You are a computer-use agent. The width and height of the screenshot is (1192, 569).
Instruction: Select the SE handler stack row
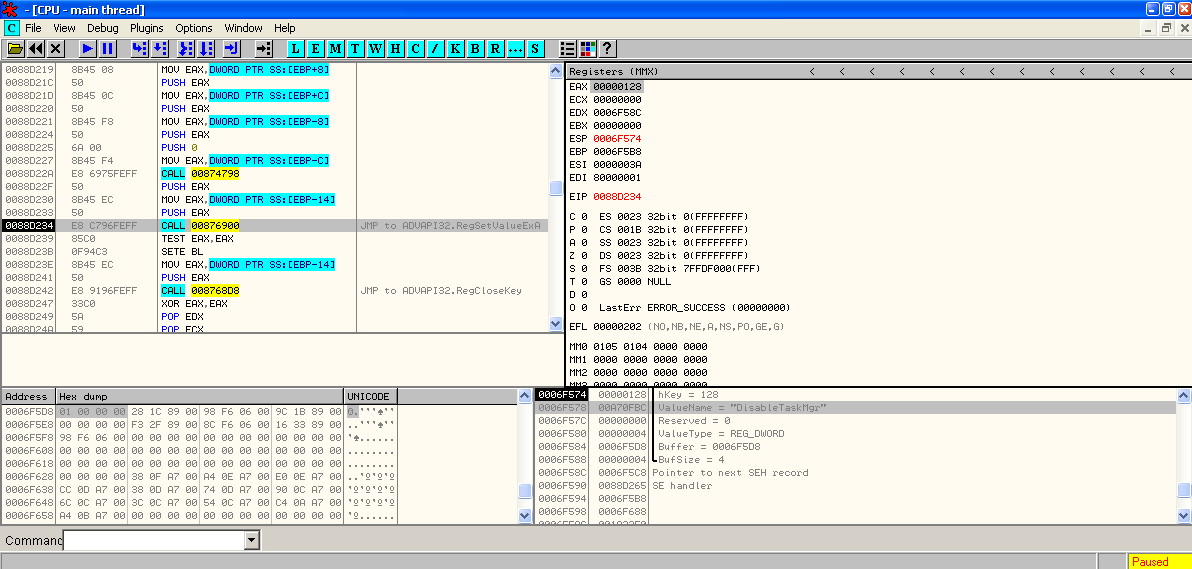tap(856, 485)
